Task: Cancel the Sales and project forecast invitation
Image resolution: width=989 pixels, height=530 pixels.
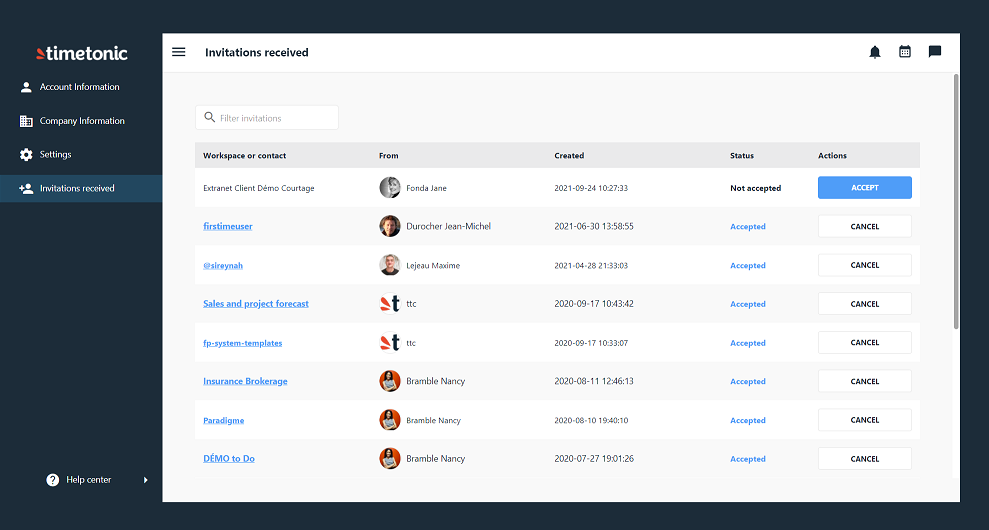Action: click(x=864, y=304)
